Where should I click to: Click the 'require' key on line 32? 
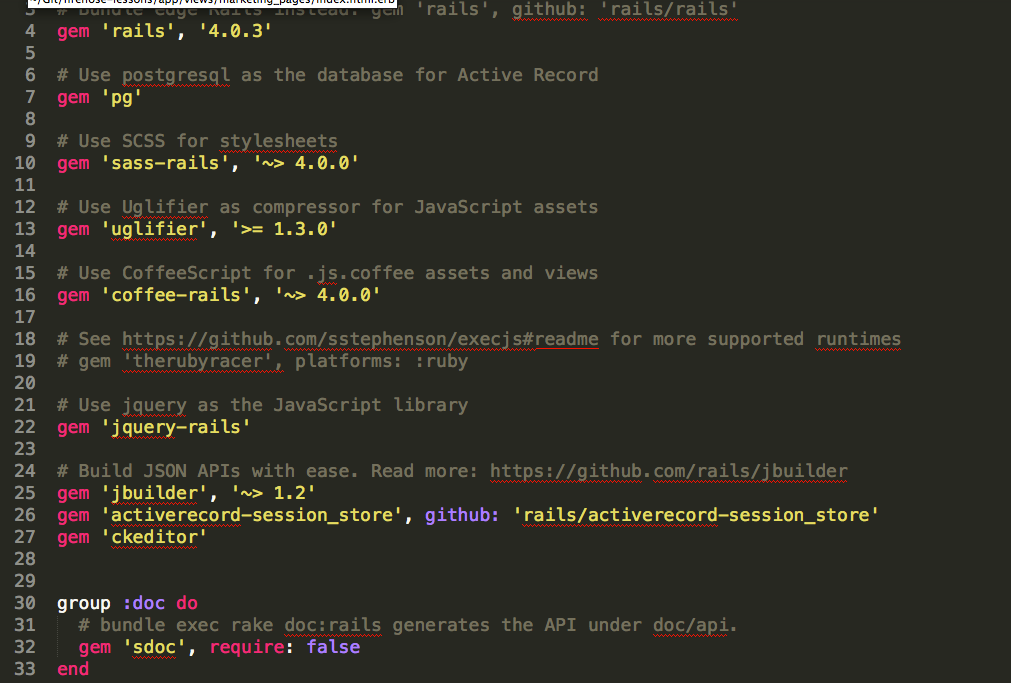(246, 648)
